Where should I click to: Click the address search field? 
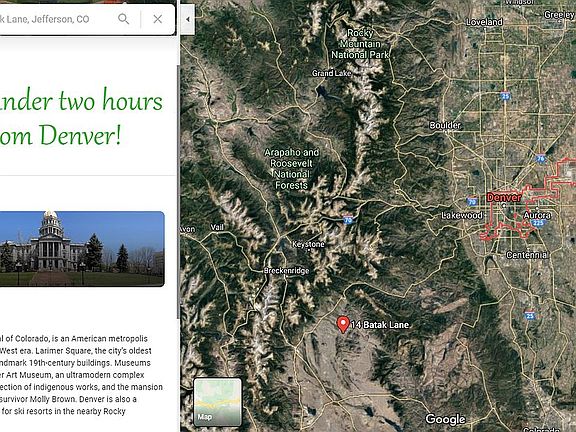(x=55, y=19)
